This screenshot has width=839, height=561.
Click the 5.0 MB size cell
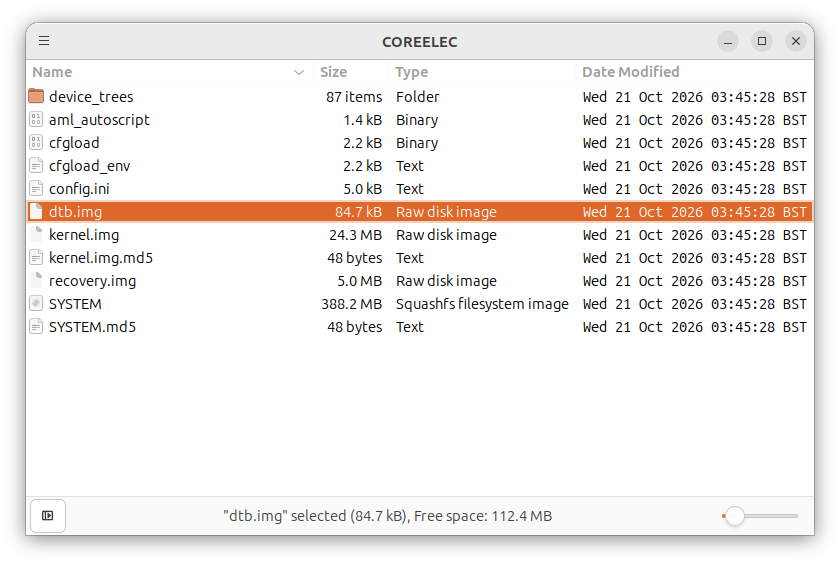pos(360,281)
